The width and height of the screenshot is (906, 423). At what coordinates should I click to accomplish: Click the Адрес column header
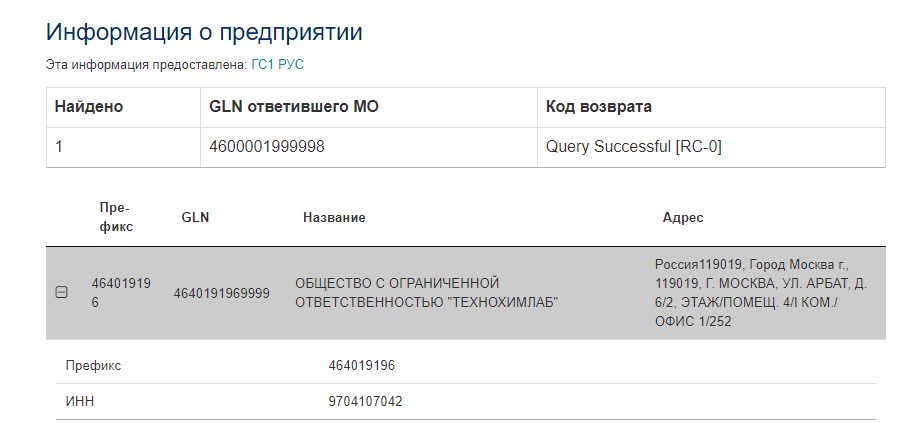coord(683,217)
